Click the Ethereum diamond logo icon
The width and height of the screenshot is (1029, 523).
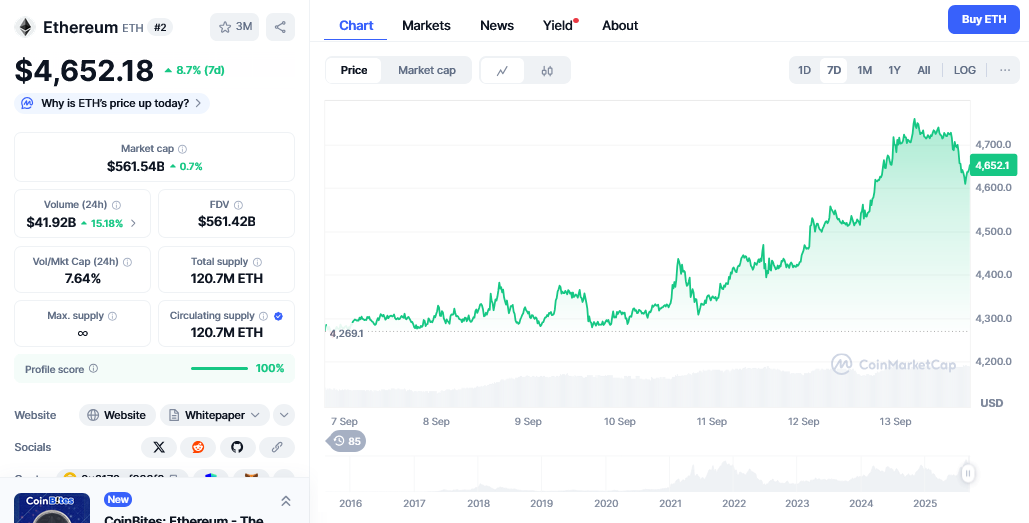coord(26,27)
